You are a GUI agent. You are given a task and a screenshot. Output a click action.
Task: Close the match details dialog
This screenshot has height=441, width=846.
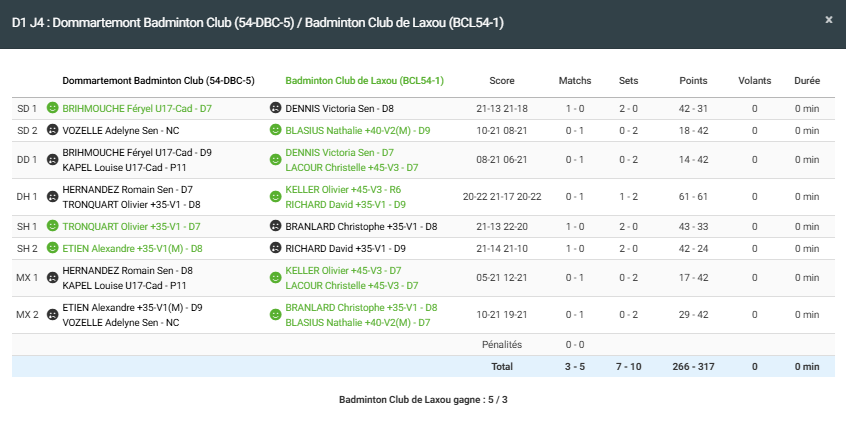pos(828,19)
